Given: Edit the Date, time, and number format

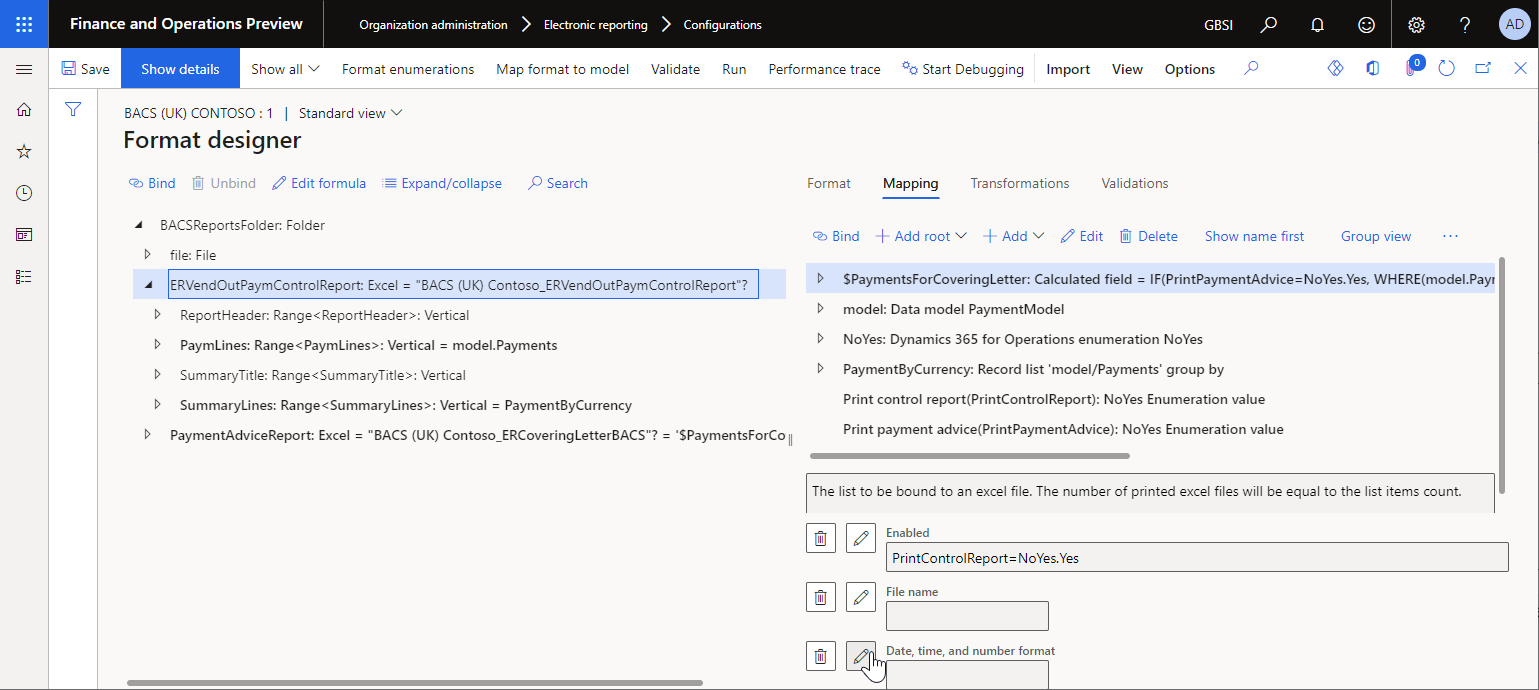Looking at the screenshot, I should coord(861,656).
